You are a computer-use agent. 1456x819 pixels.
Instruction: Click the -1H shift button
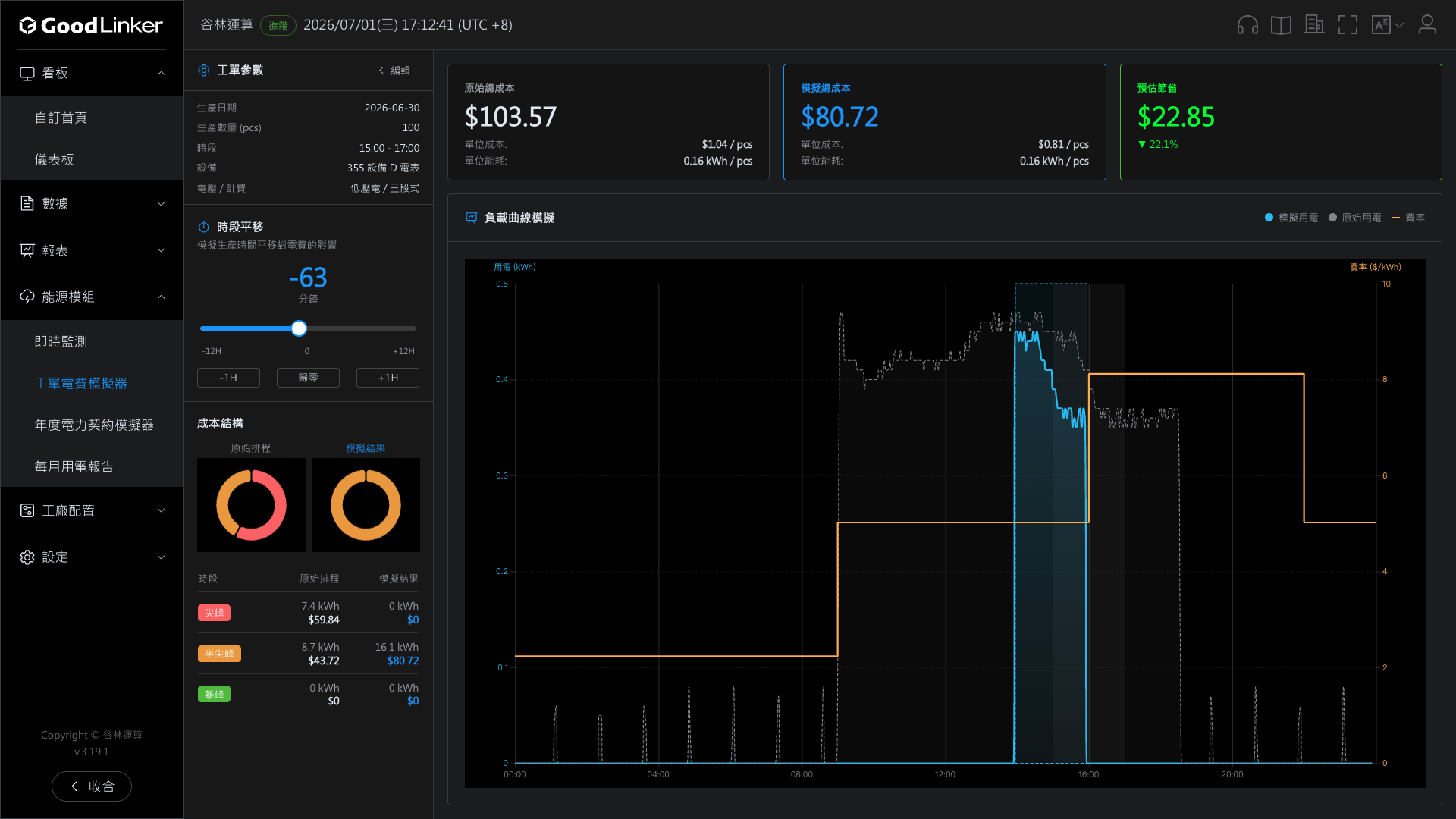tap(228, 378)
